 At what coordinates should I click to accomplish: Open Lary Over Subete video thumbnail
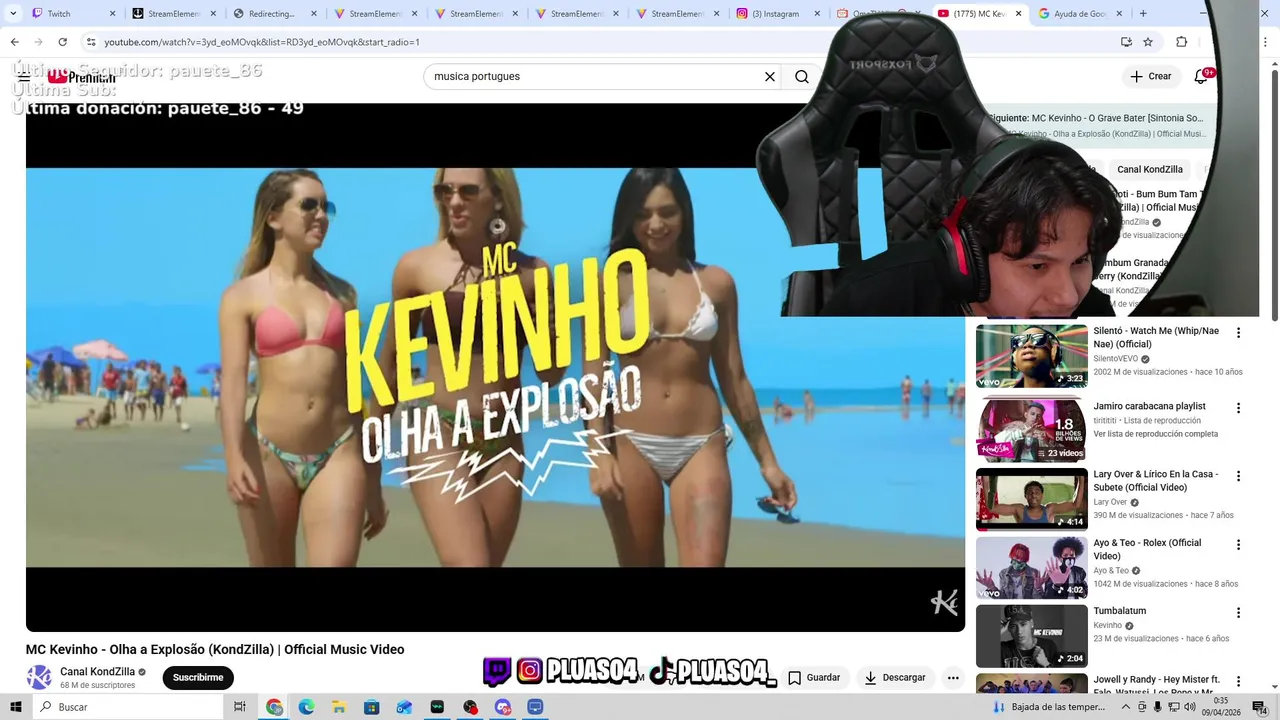pos(1031,499)
